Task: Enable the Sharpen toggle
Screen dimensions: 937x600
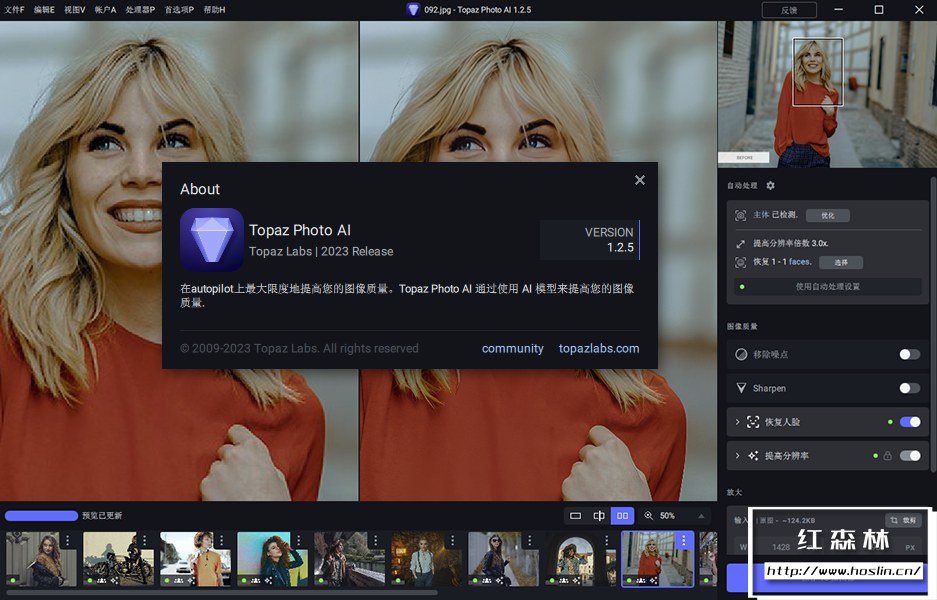Action: tap(910, 388)
